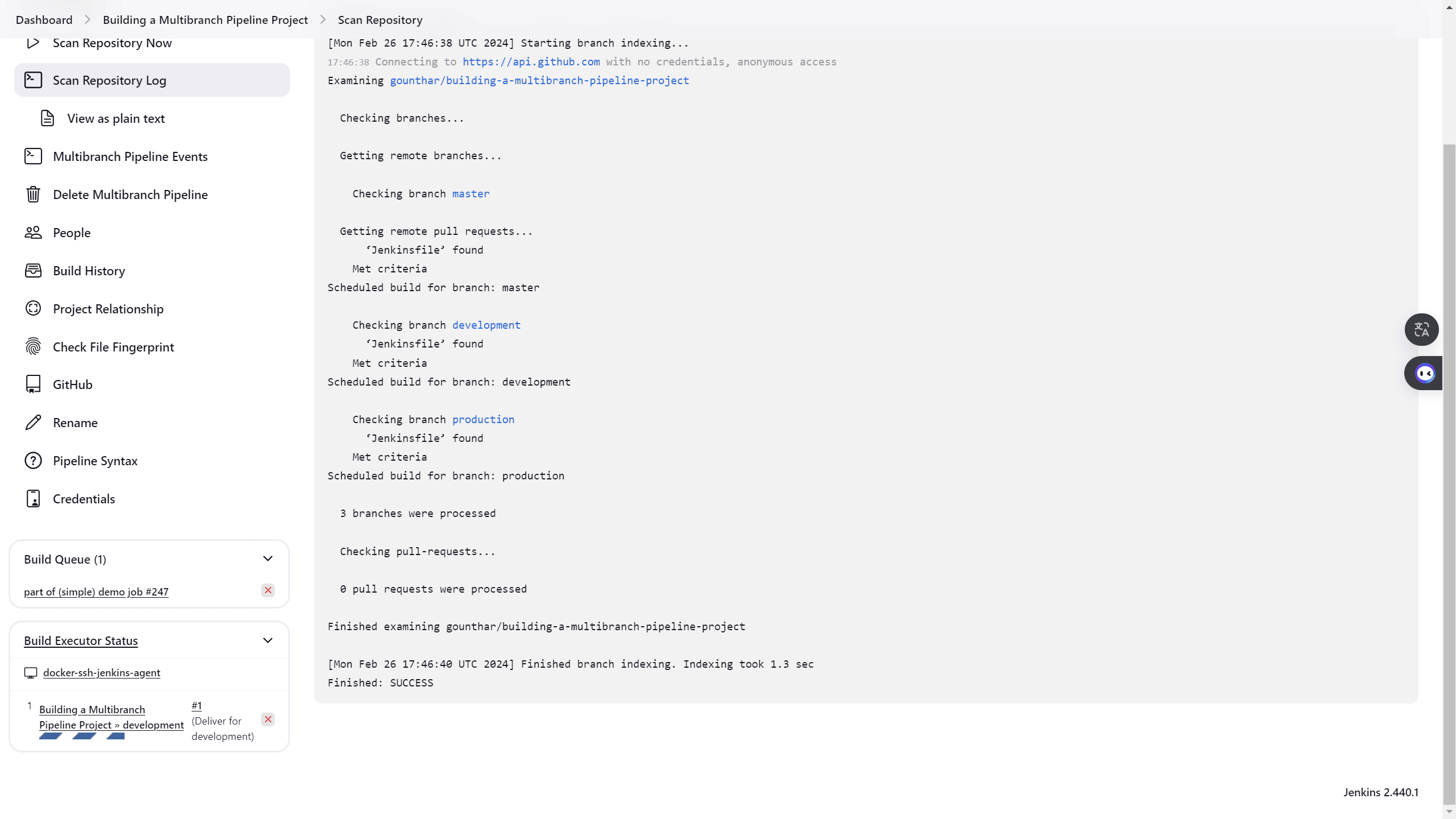Expand the Build Queue section
The width and height of the screenshot is (1456, 819).
click(268, 558)
